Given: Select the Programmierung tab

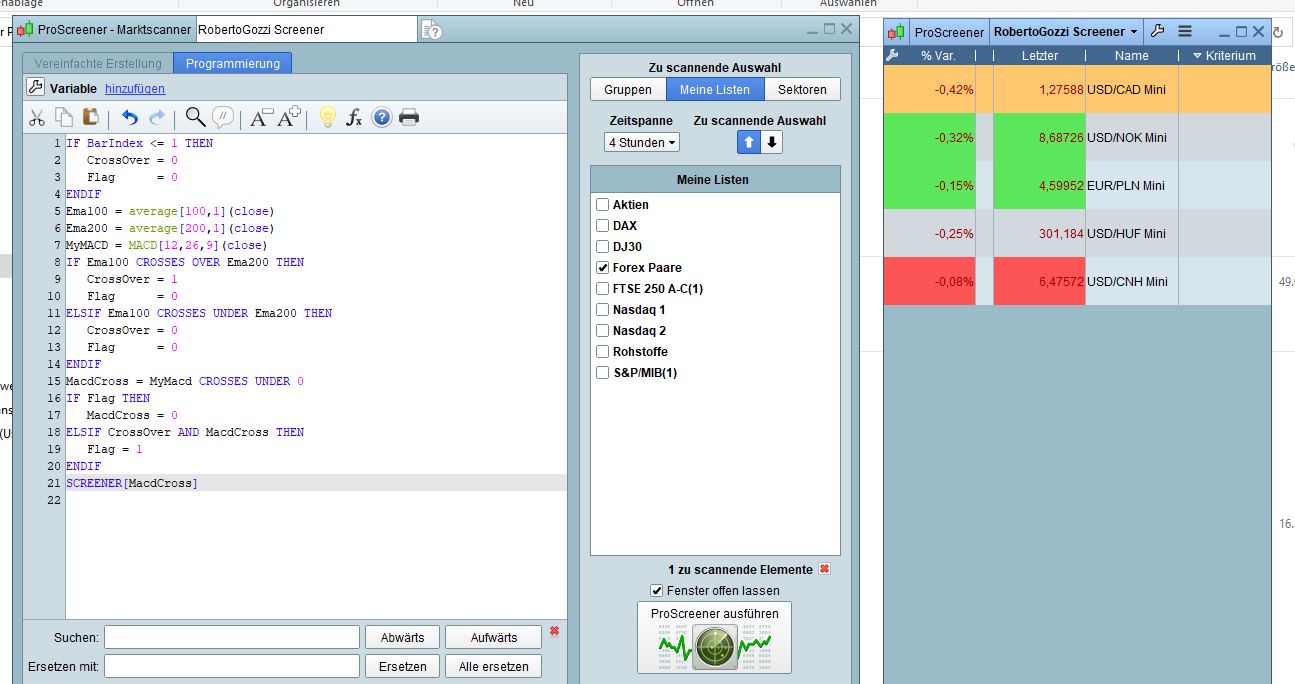Looking at the screenshot, I should 233,63.
